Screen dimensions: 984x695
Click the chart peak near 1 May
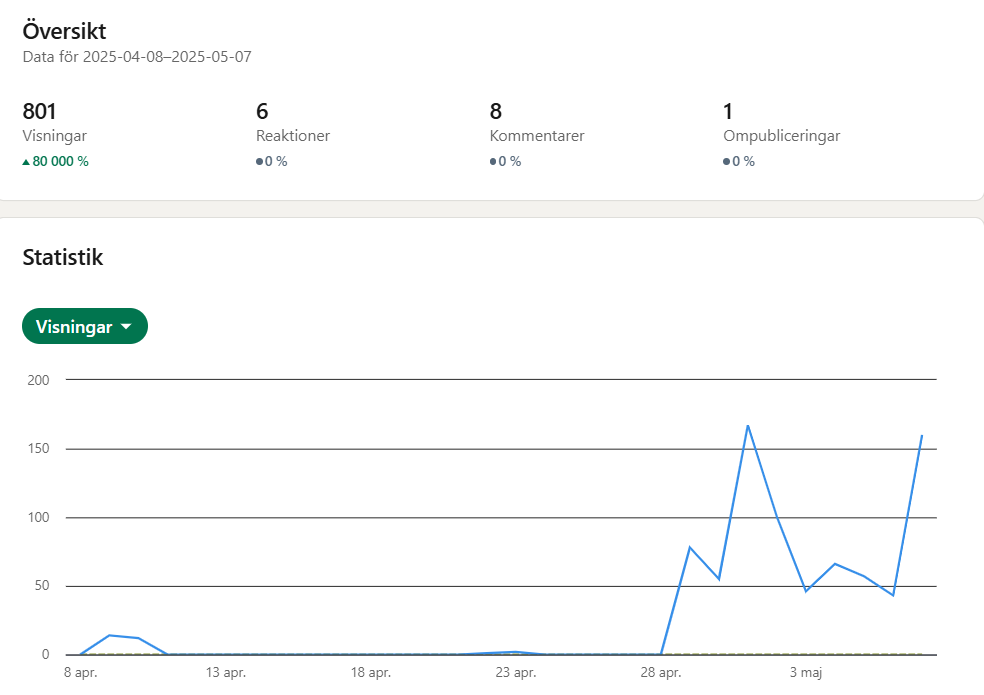[747, 426]
